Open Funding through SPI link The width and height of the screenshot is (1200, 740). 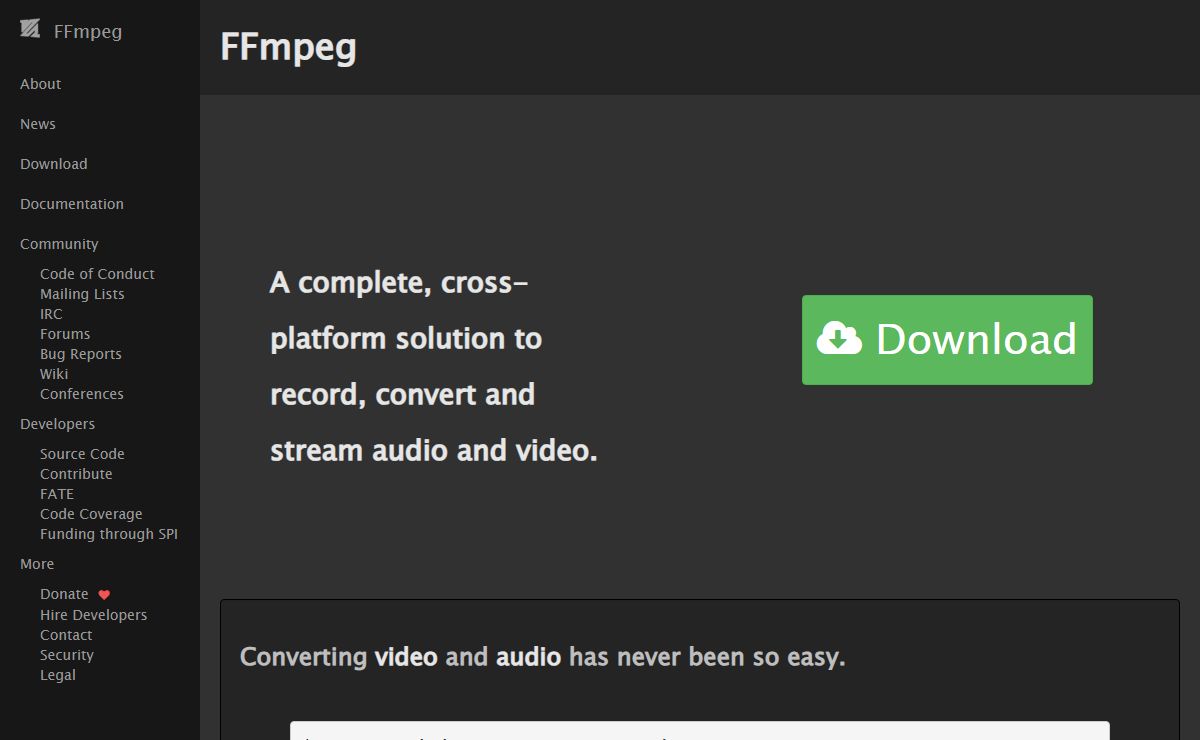click(x=109, y=534)
